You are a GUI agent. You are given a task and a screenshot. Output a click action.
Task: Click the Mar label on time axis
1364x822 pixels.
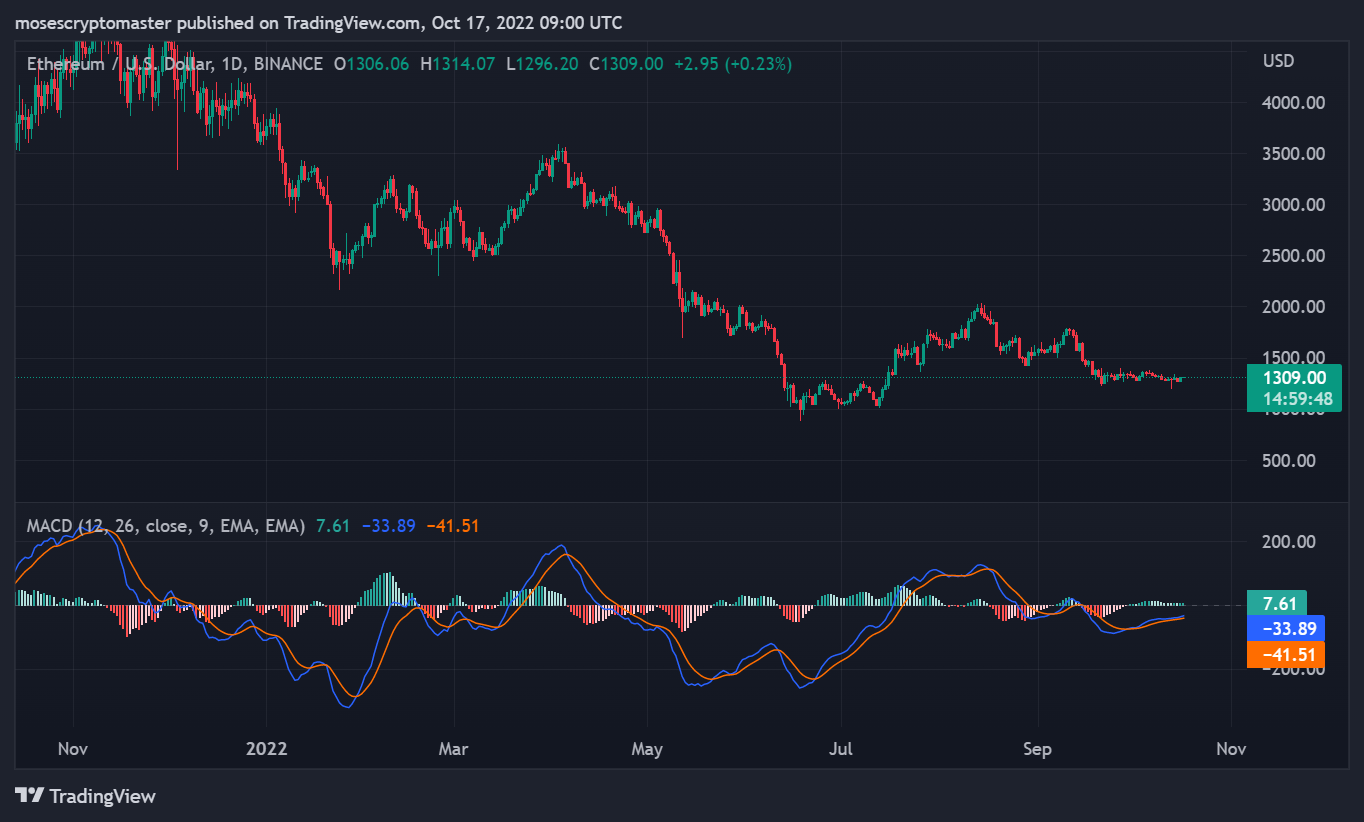pyautogui.click(x=454, y=749)
